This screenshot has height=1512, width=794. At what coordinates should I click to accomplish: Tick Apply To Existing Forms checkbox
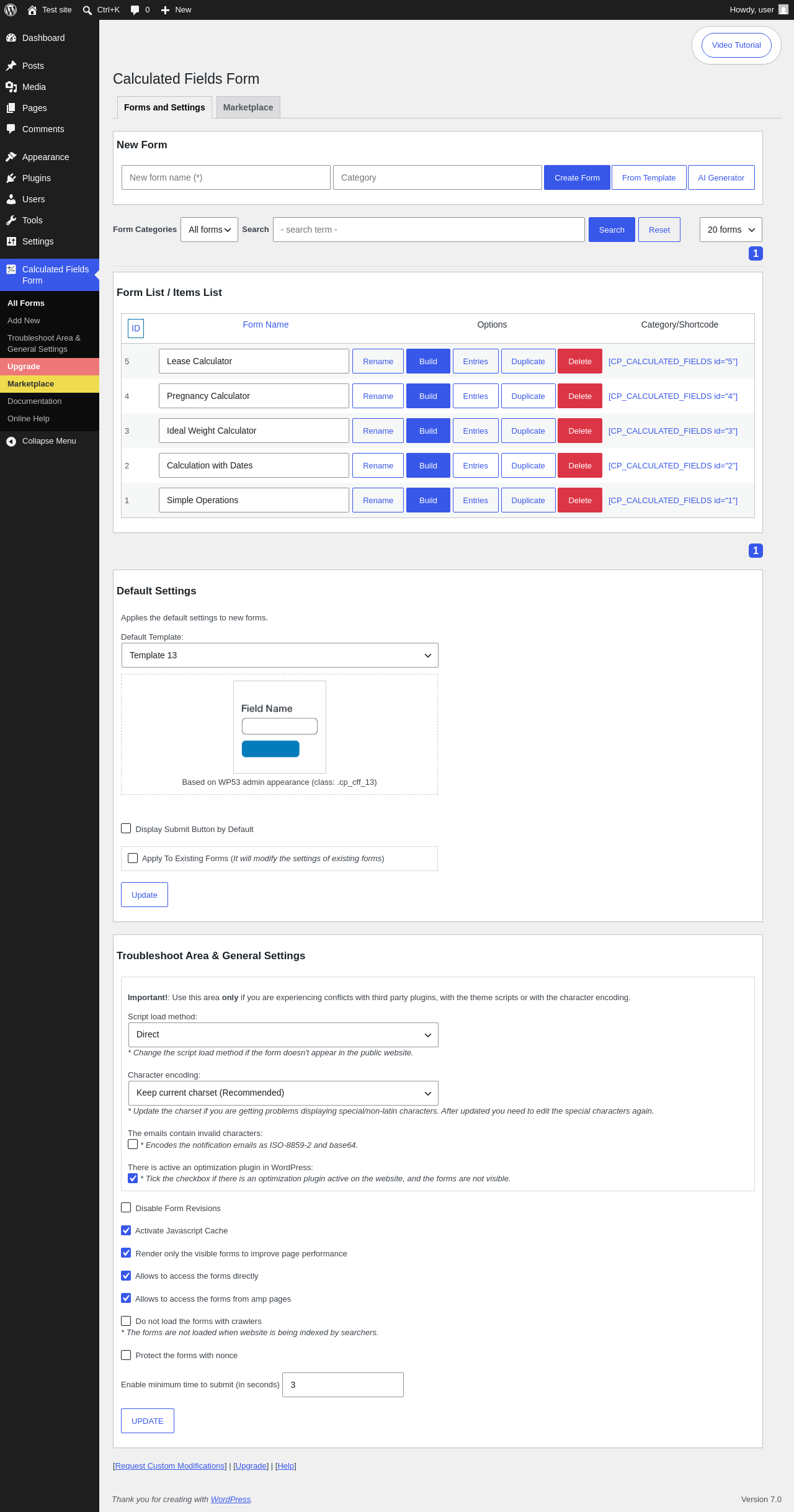(x=133, y=858)
